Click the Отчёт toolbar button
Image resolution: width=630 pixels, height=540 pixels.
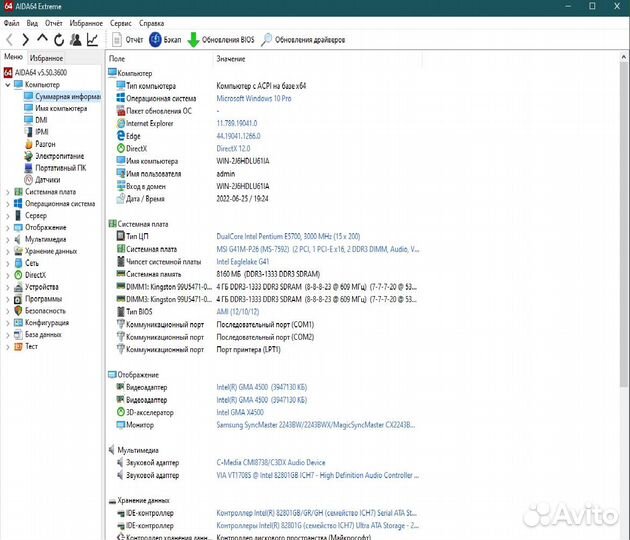tap(128, 40)
